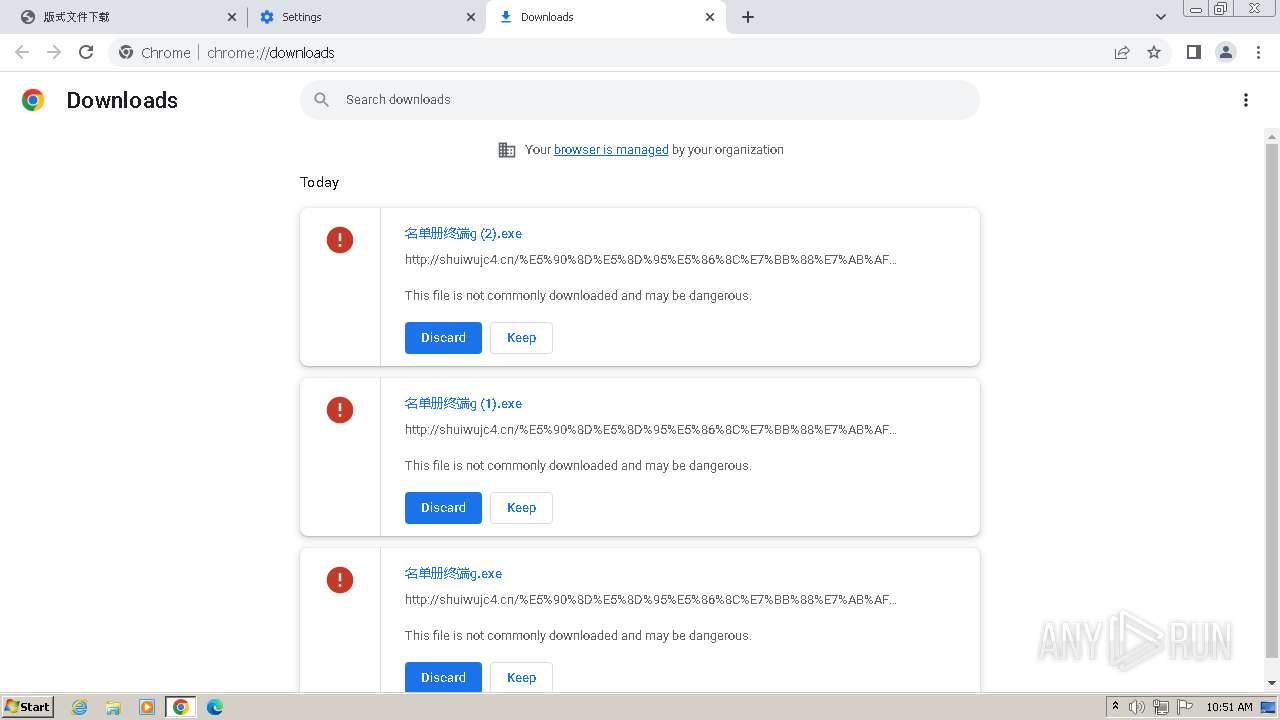
Task: Click the 'Today' date heading
Action: (x=319, y=182)
